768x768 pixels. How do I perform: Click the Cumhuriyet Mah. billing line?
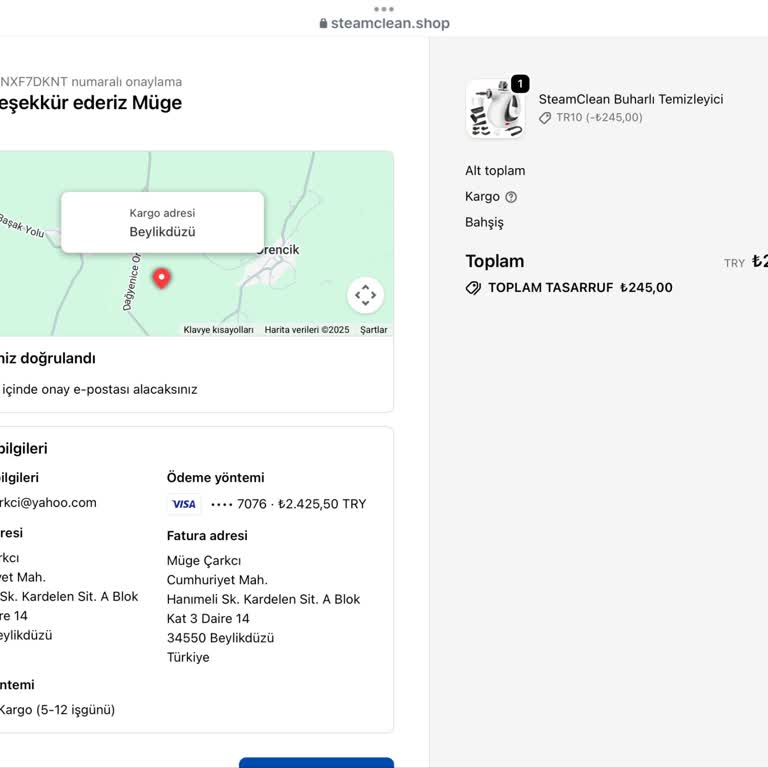pos(217,580)
